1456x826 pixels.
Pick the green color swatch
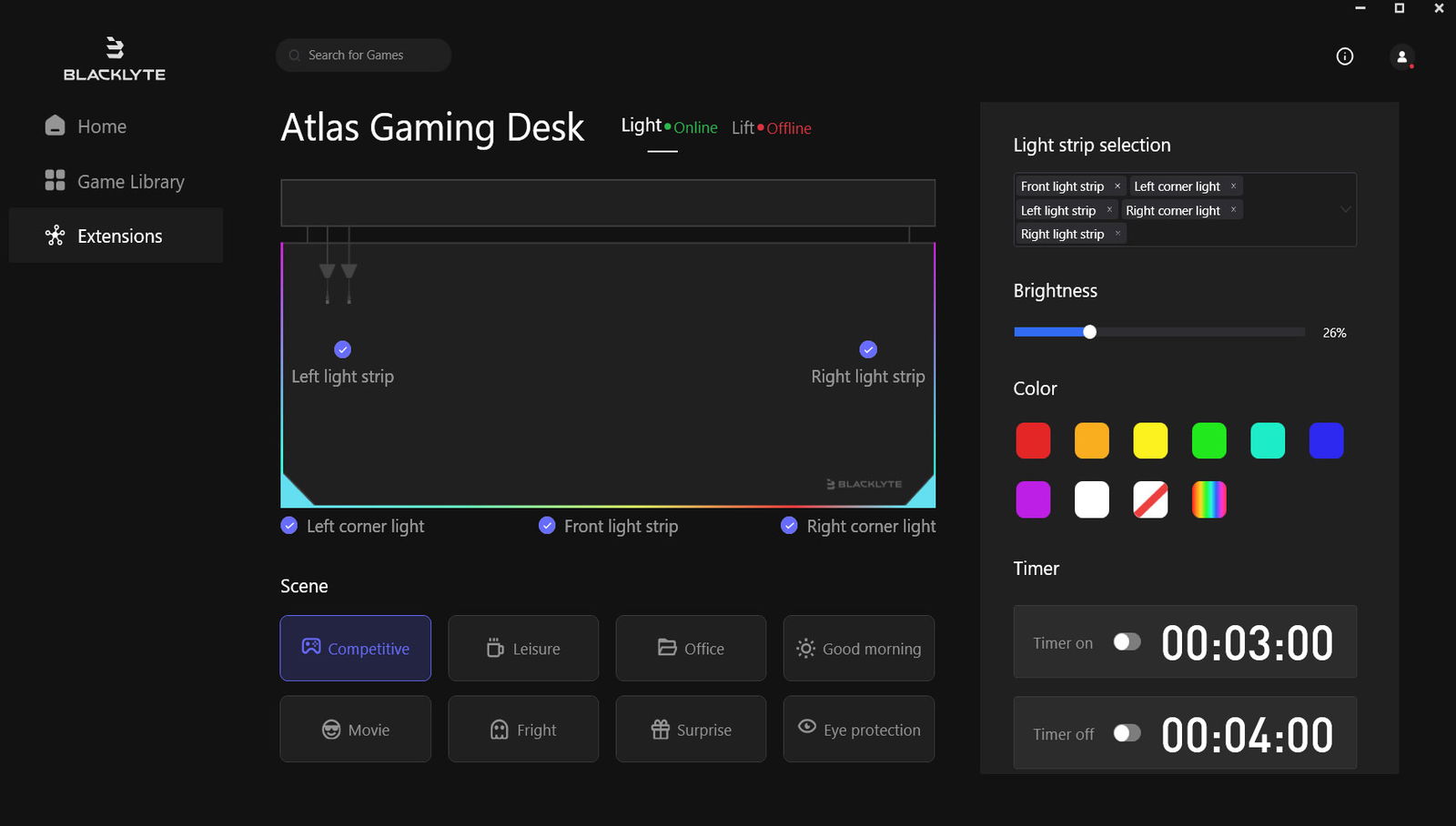(1209, 440)
